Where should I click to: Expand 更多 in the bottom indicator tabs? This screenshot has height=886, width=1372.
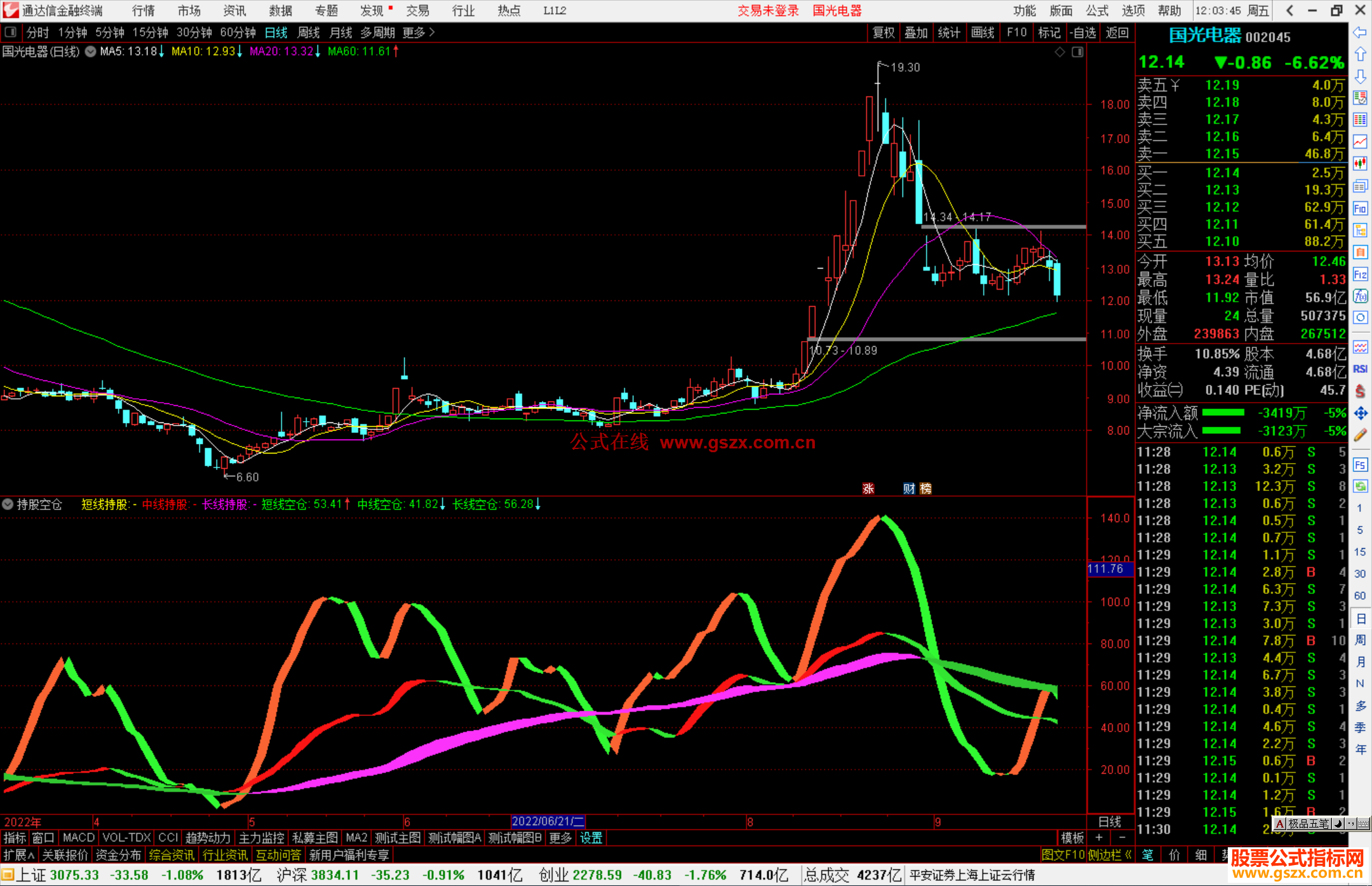tap(560, 838)
